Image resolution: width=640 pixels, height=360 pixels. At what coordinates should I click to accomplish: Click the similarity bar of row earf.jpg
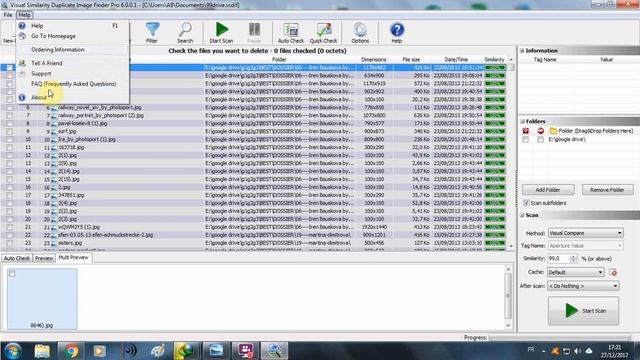(495, 131)
